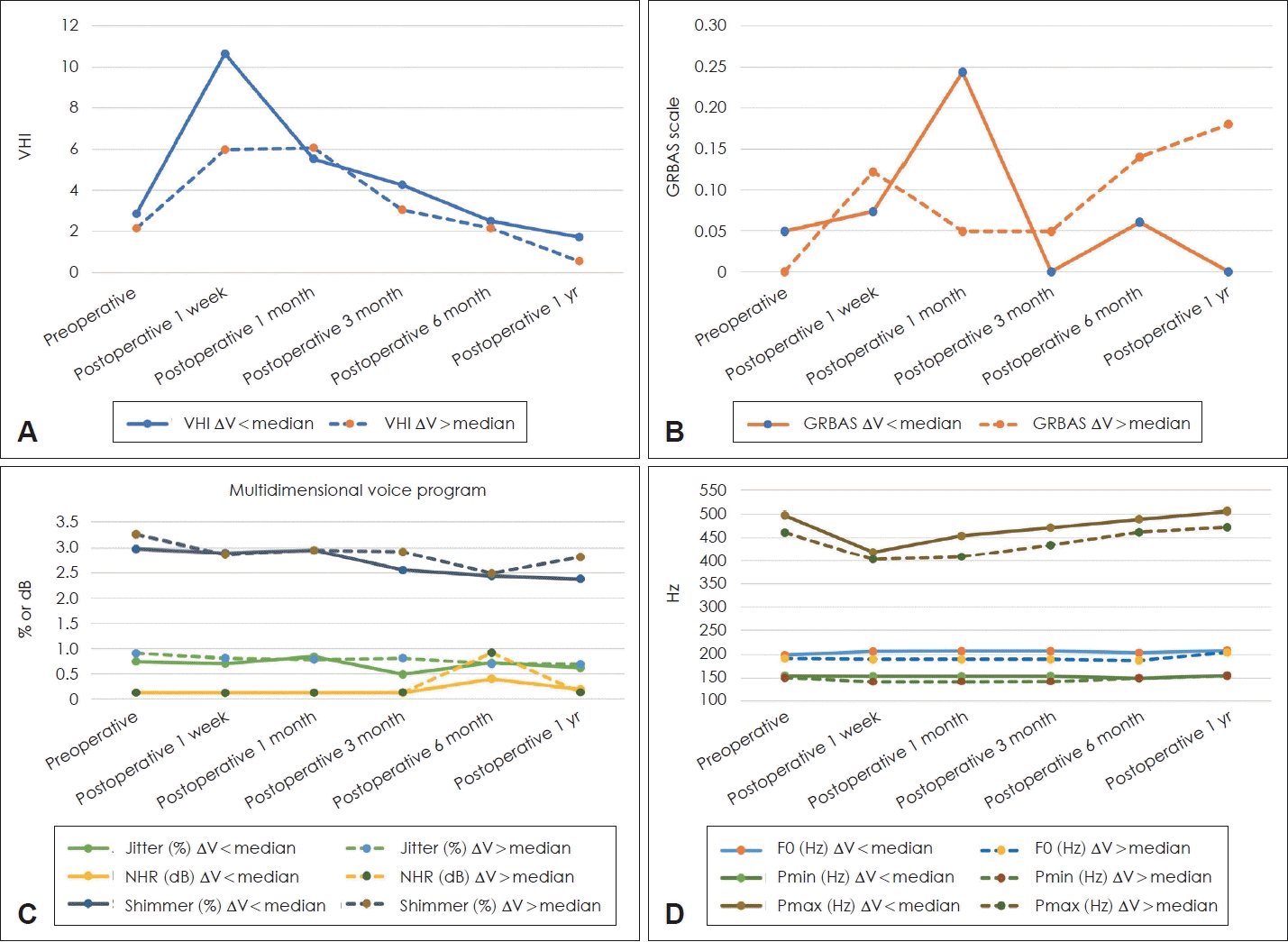The image size is (1288, 942).
Task: Click the dashed sample for Shimmer (%) ΔV>median
Action: [365, 904]
